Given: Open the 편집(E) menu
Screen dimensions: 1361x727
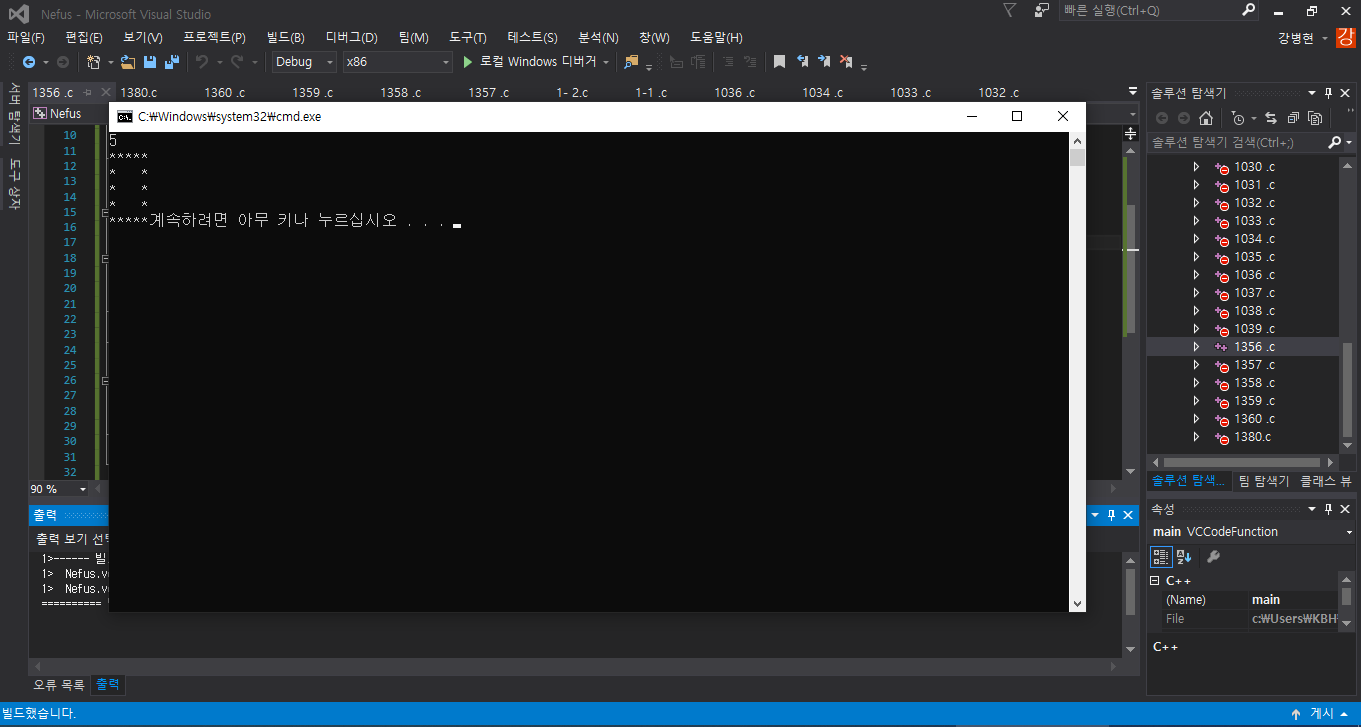Looking at the screenshot, I should [x=84, y=38].
